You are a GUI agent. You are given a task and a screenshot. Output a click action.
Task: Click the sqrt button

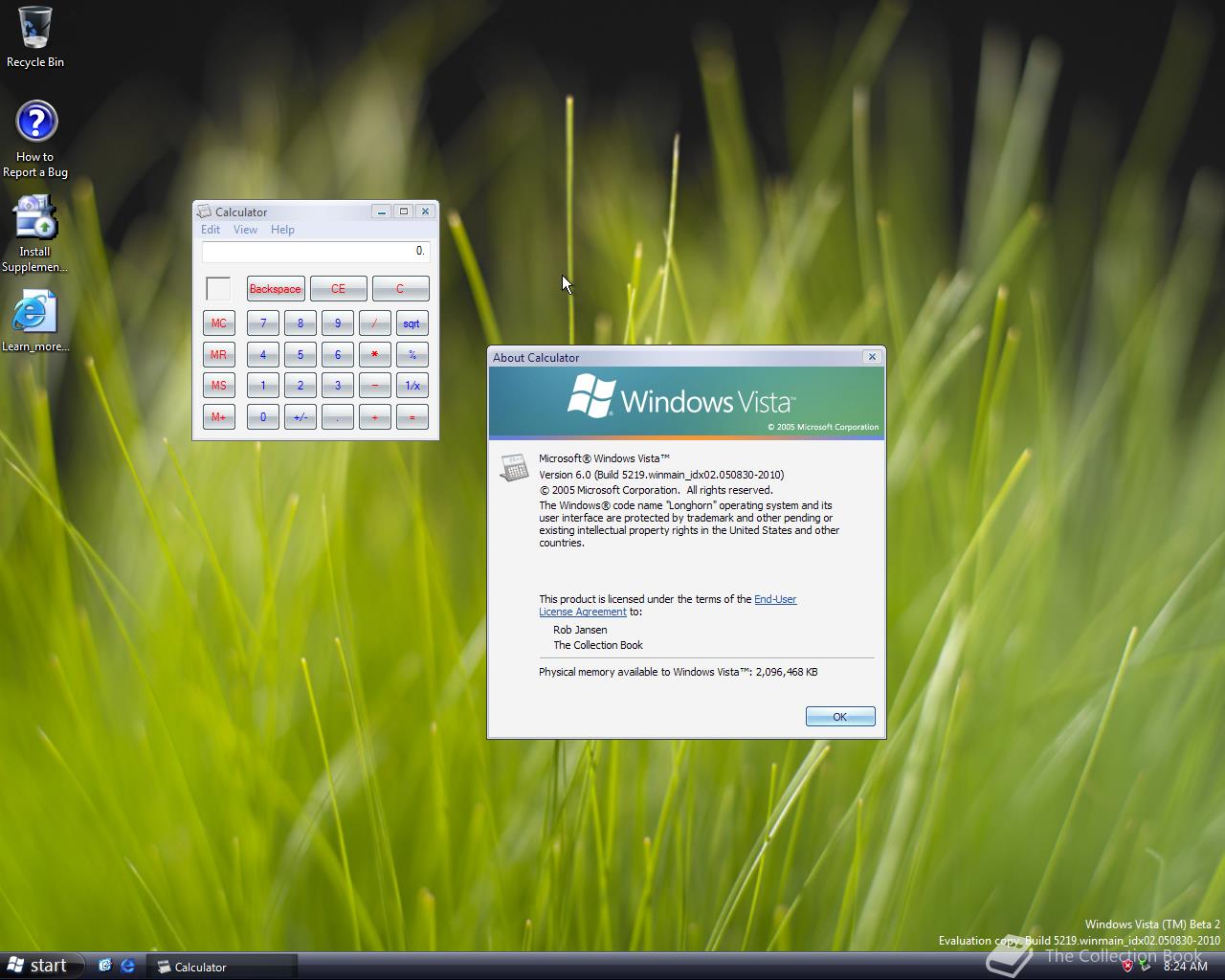point(412,323)
